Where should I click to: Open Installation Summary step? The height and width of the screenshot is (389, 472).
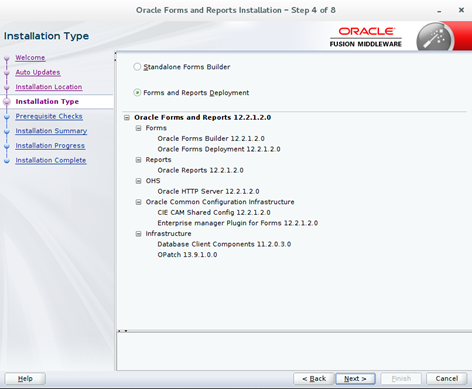51,131
